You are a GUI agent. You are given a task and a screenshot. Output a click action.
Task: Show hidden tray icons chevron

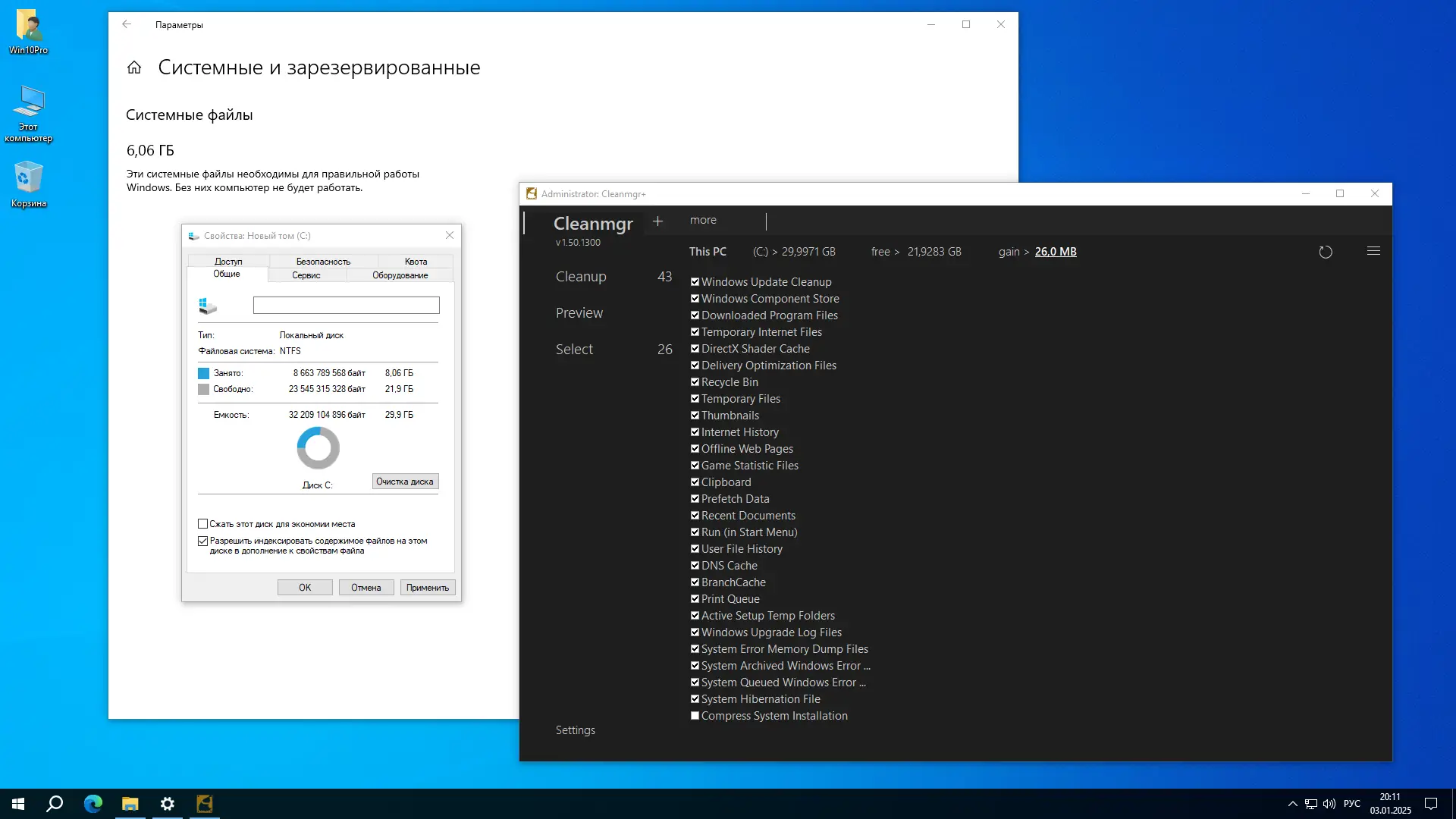1292,804
